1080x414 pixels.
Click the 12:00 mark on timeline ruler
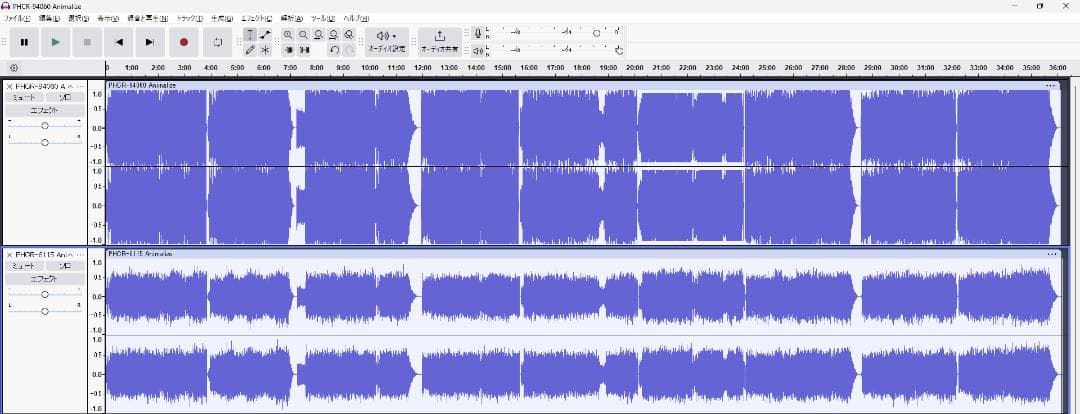pos(422,68)
